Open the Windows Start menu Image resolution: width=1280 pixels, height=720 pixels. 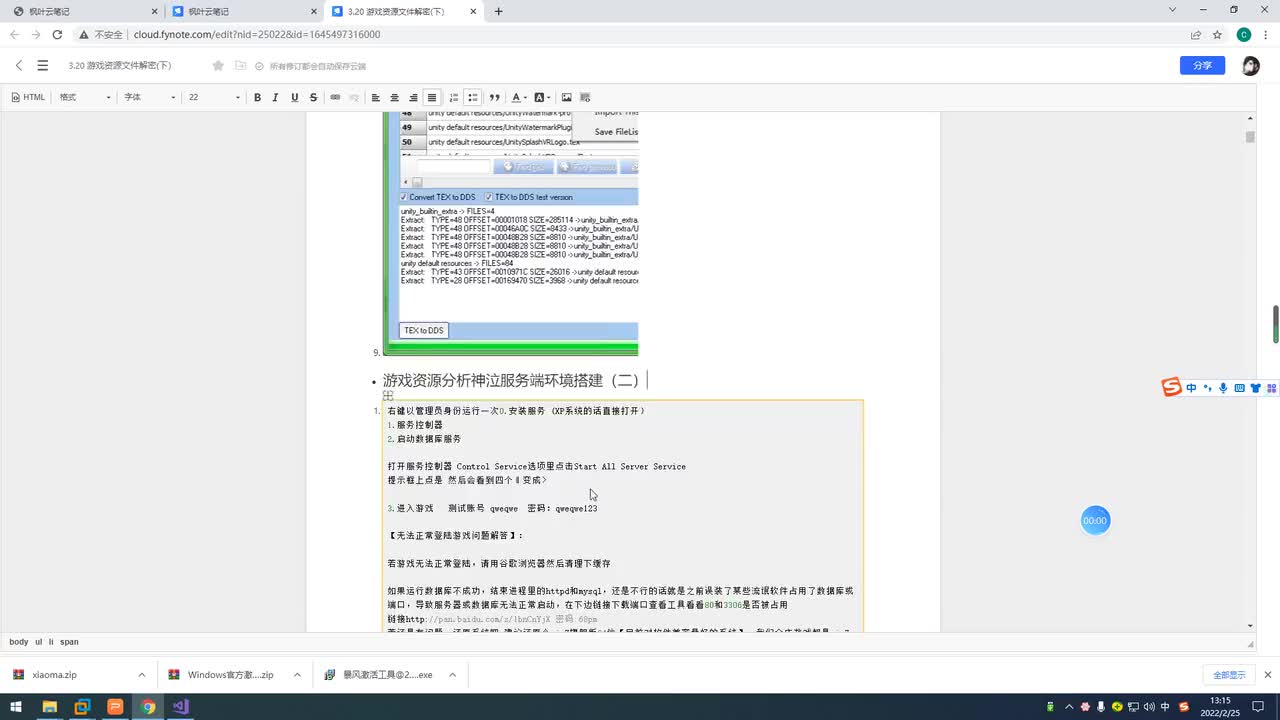click(x=15, y=707)
